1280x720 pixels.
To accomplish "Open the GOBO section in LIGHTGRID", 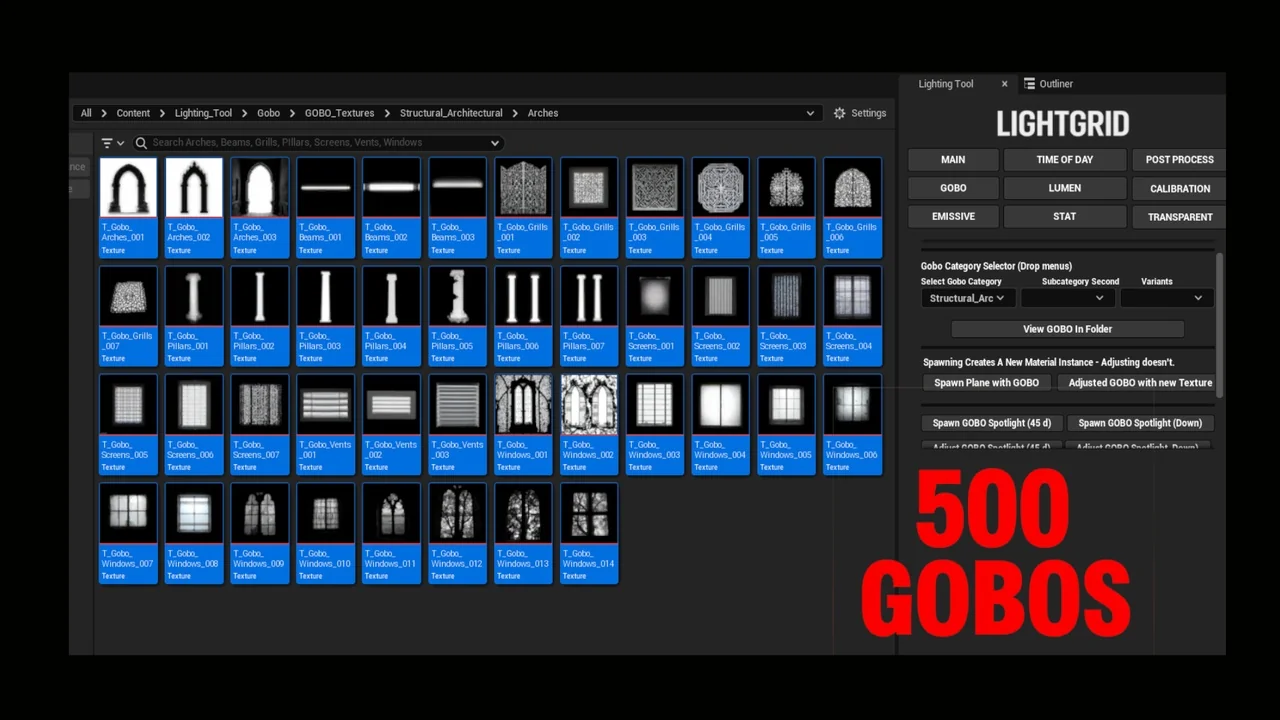I will tap(953, 187).
